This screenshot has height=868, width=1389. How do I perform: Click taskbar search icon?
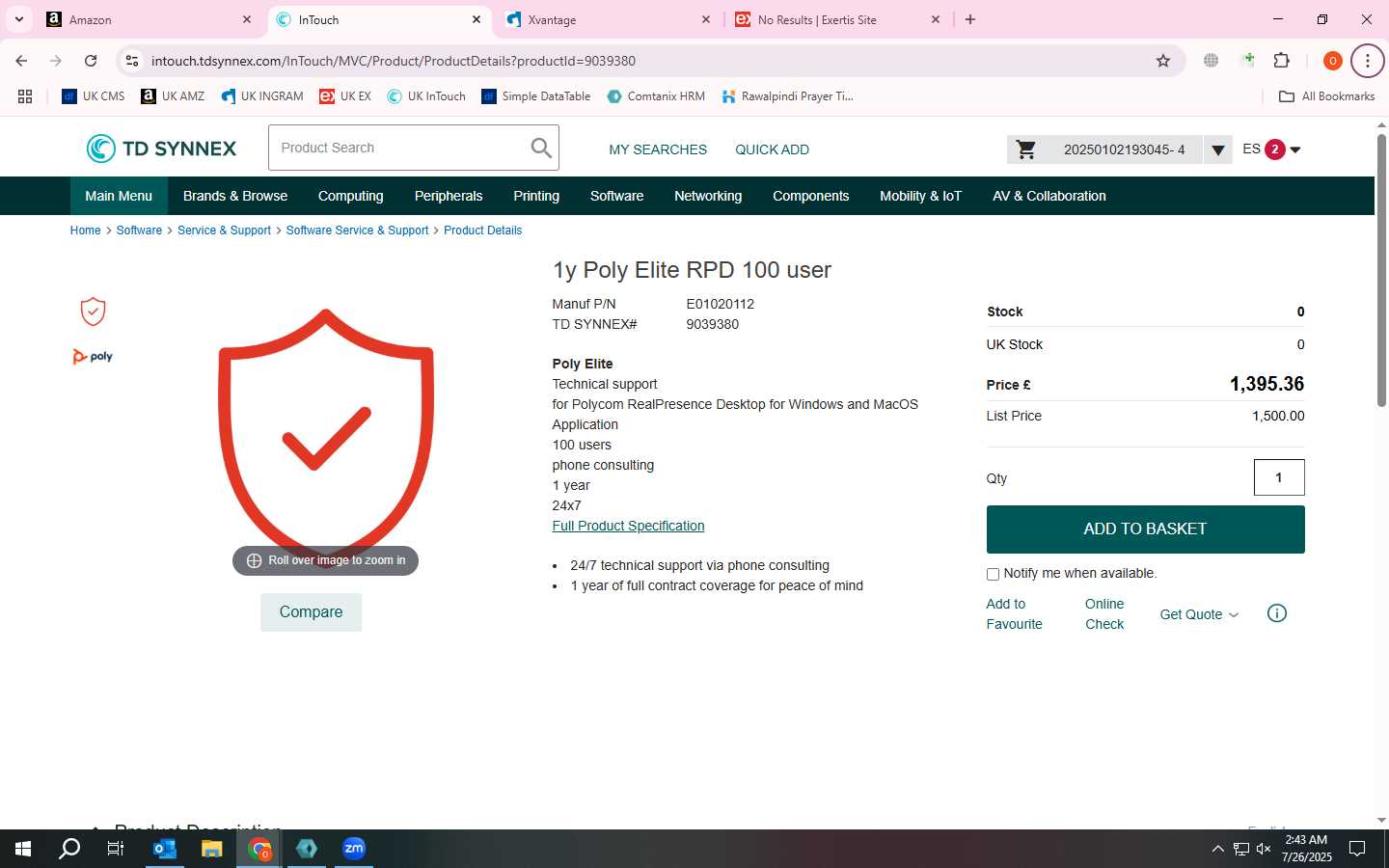69,849
